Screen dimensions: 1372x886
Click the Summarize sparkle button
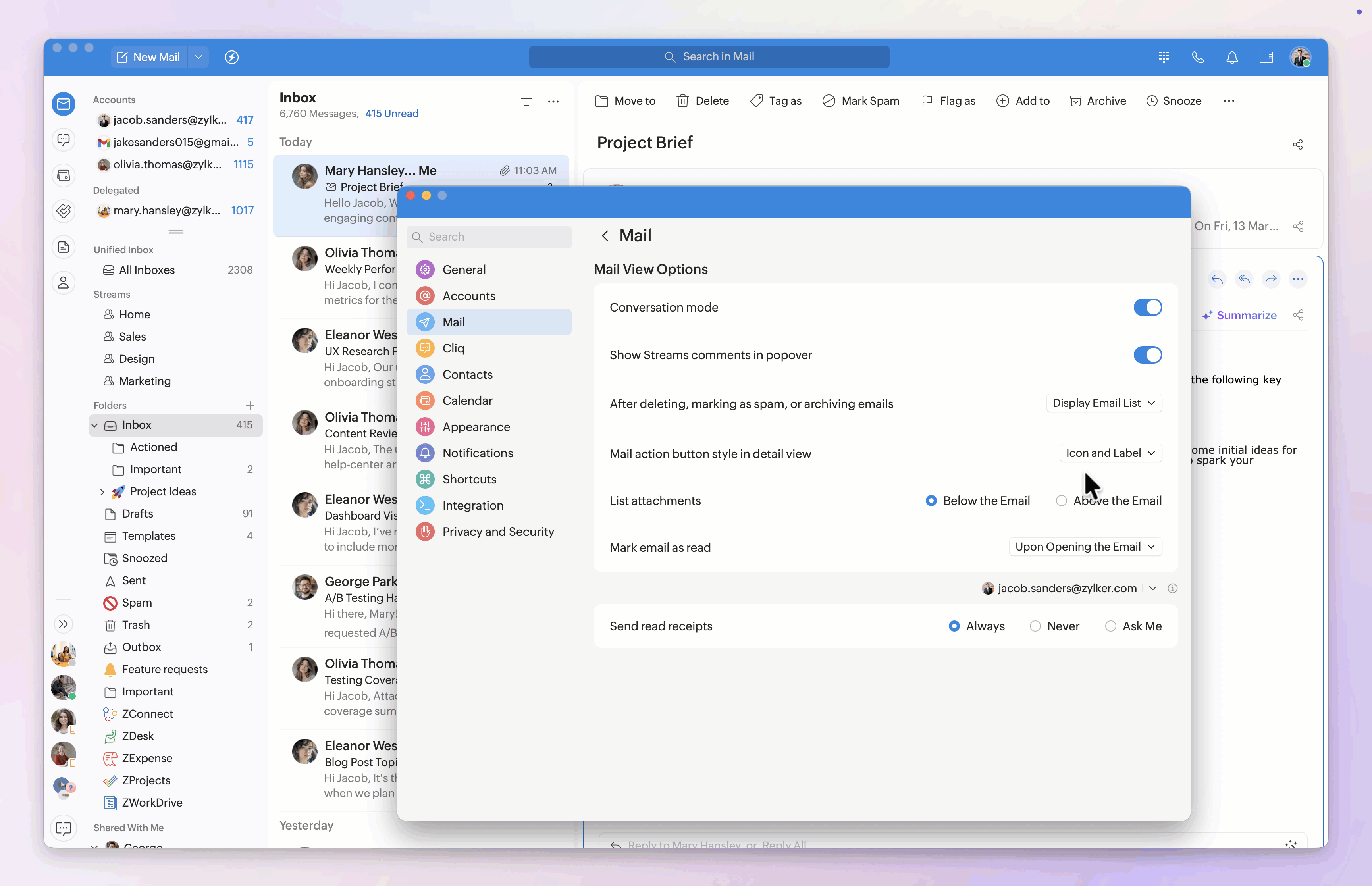point(1239,315)
